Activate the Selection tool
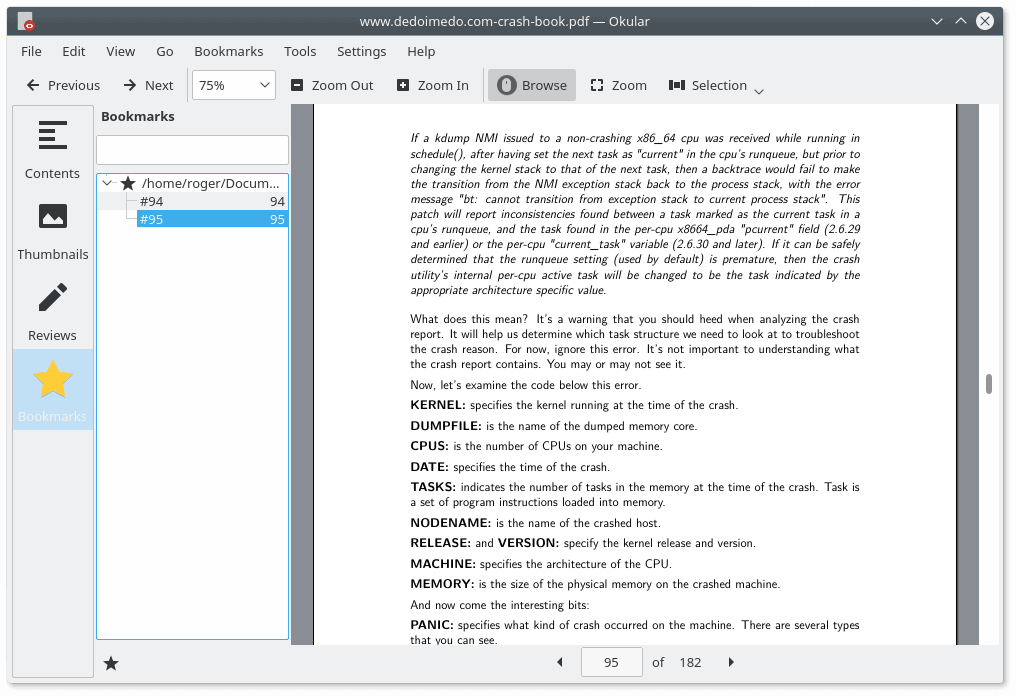The image size is (1016, 696). point(708,85)
